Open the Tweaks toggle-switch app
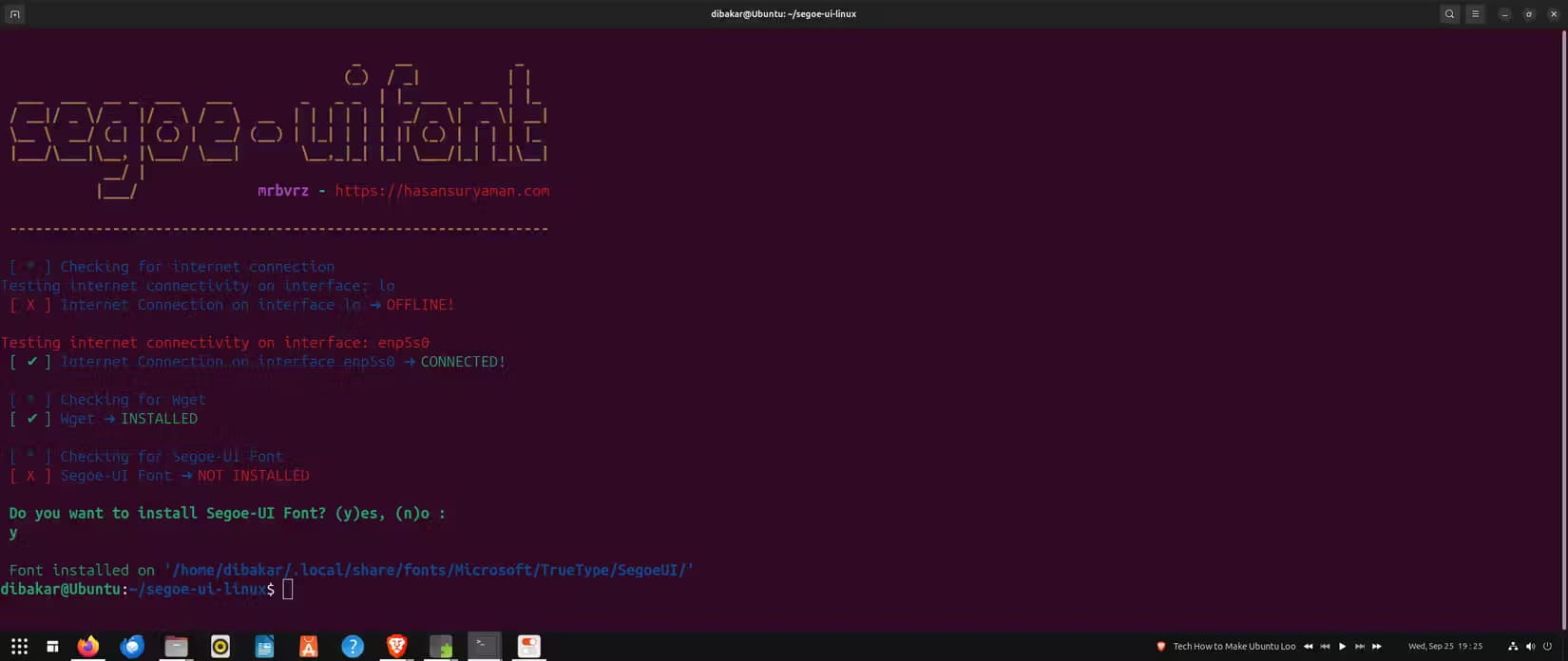This screenshot has height=661, width=1568. coord(528,647)
